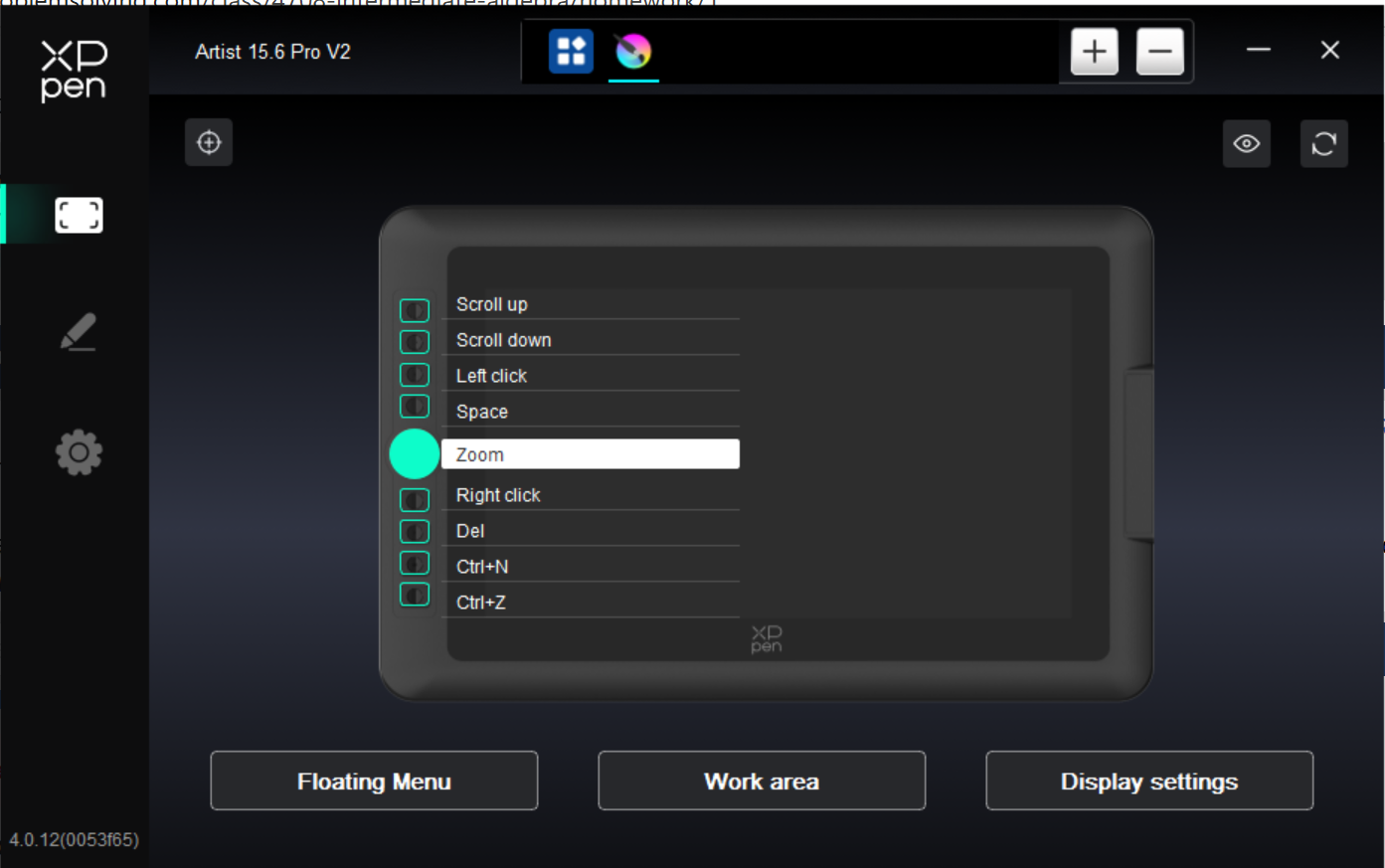Open the Pen settings sidebar section

click(x=79, y=332)
